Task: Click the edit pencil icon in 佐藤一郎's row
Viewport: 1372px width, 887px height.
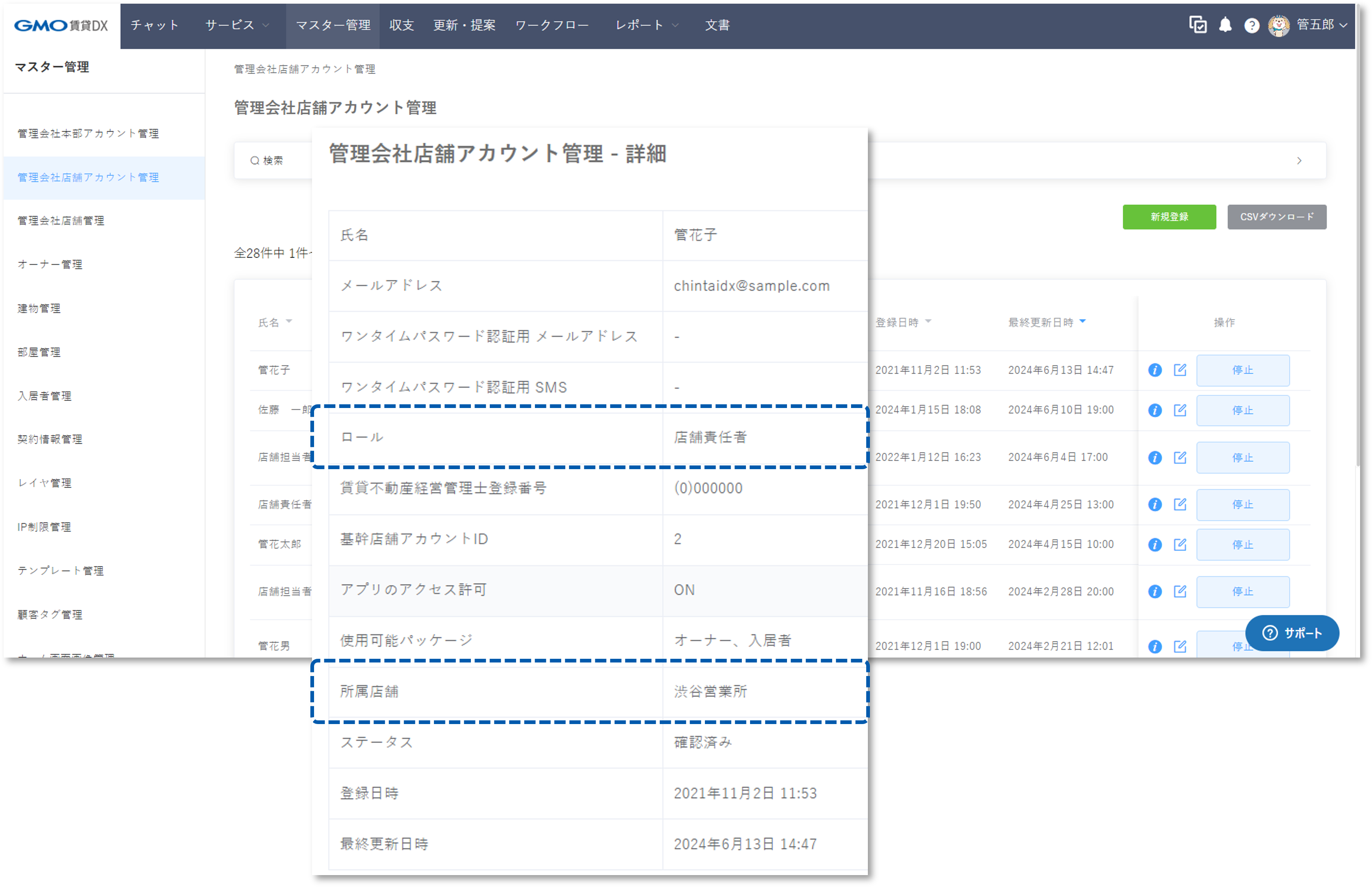Action: click(1180, 410)
